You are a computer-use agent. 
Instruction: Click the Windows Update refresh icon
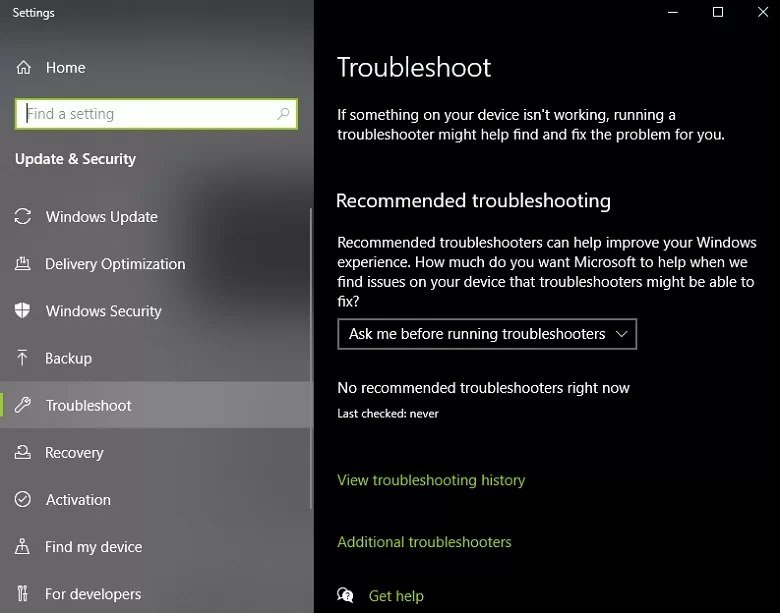22,216
